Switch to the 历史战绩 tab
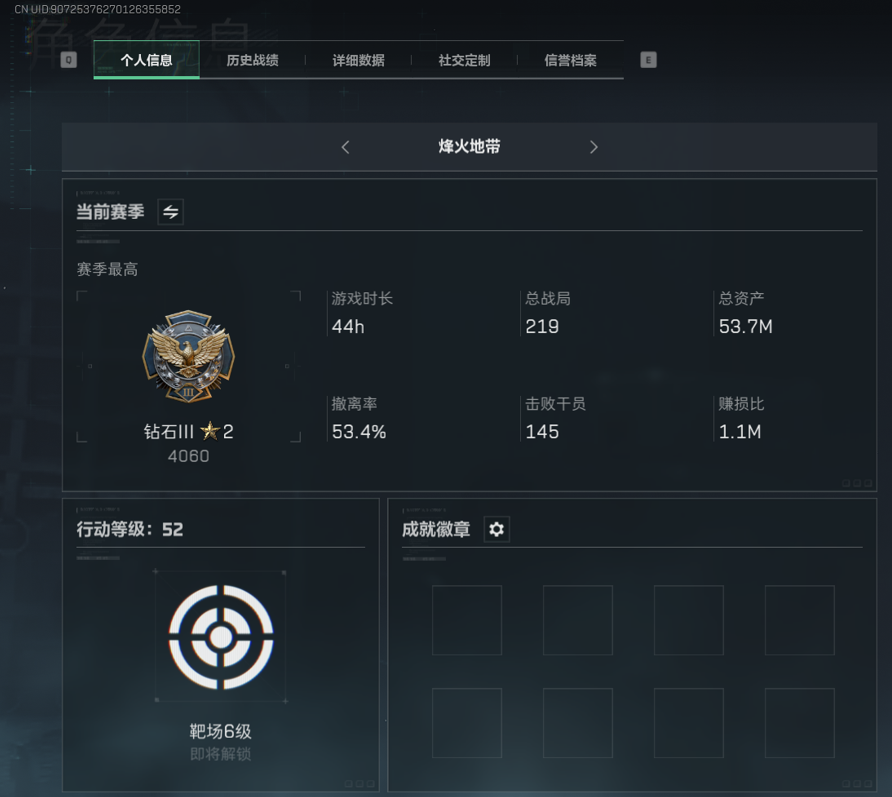 point(253,60)
